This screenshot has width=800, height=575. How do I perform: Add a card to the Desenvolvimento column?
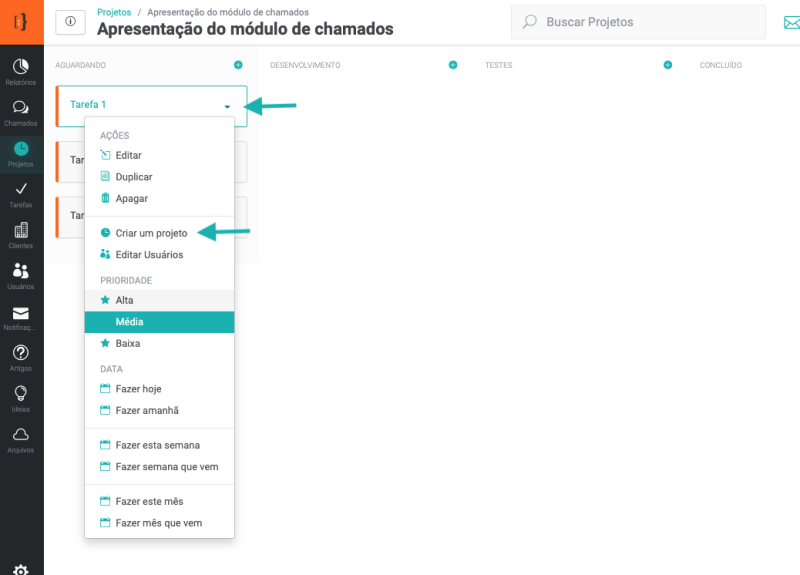coord(453,65)
